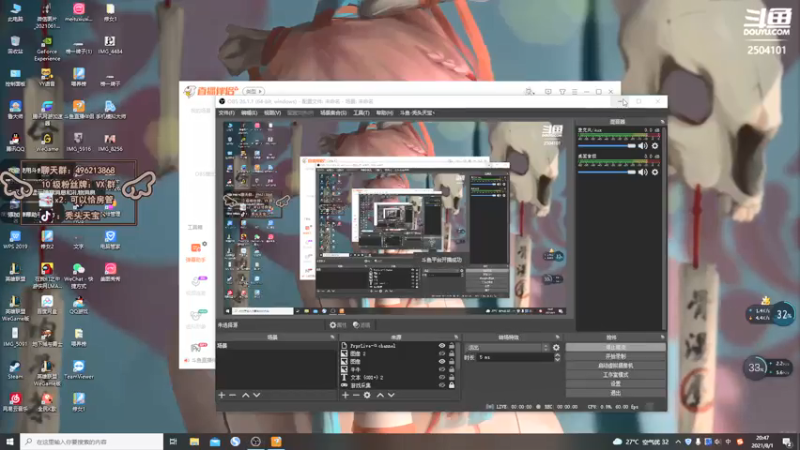This screenshot has width=800, height=450.
Task: Mute the desktop audio speaker in the mixer
Action: coord(642,172)
